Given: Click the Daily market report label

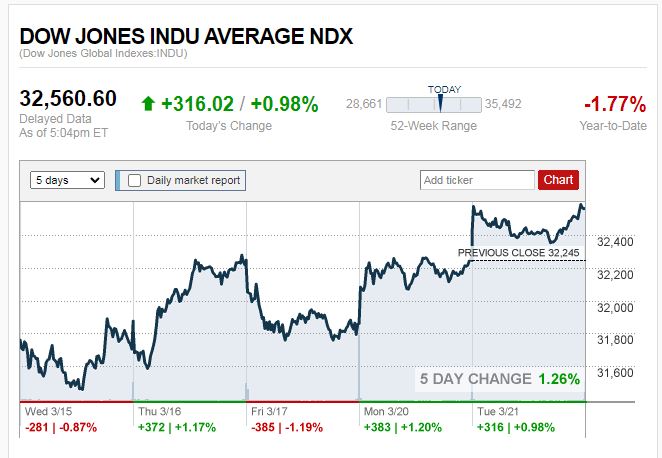Looking at the screenshot, I should 193,180.
